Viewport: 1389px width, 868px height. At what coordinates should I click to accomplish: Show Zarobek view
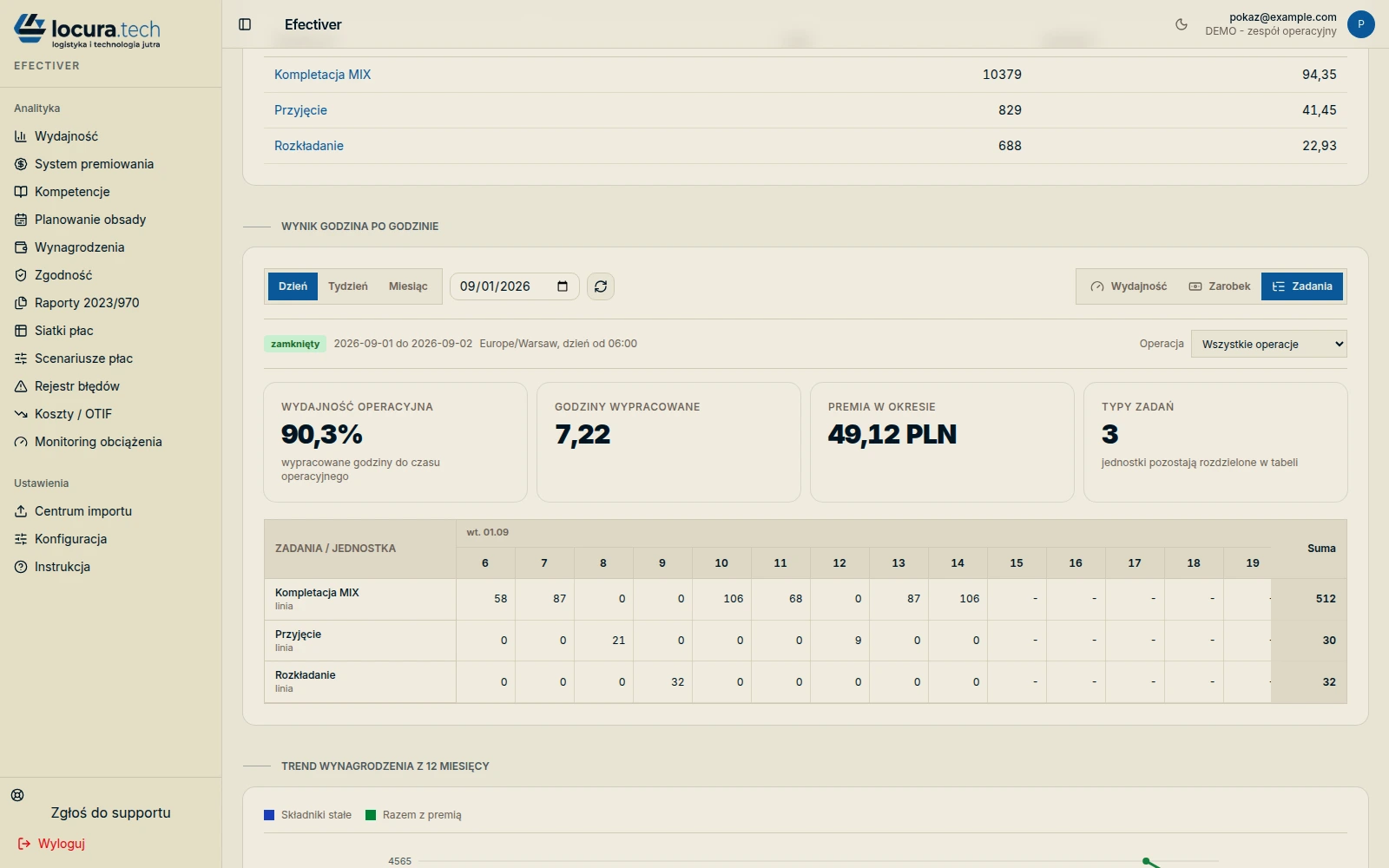[x=1220, y=286]
